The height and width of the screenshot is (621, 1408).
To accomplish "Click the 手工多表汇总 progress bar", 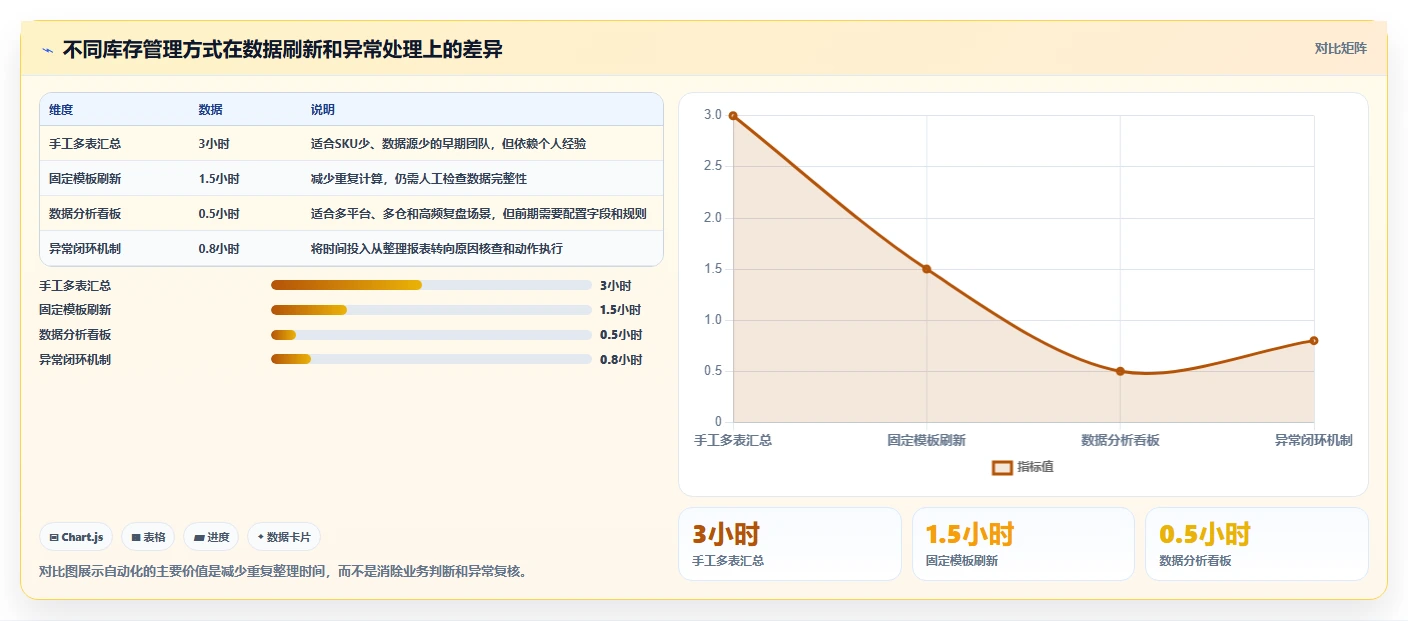I will click(431, 285).
